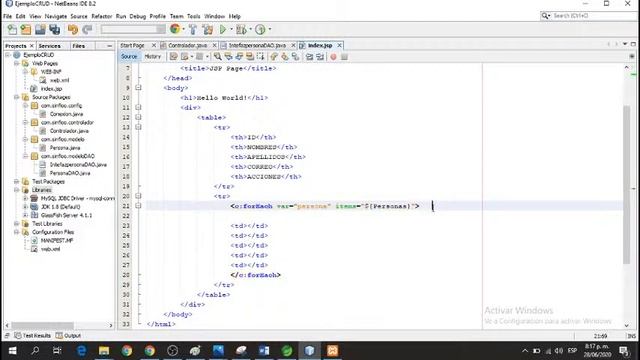Open the Refactor menu
The height and width of the screenshot is (360, 640).
102,16
